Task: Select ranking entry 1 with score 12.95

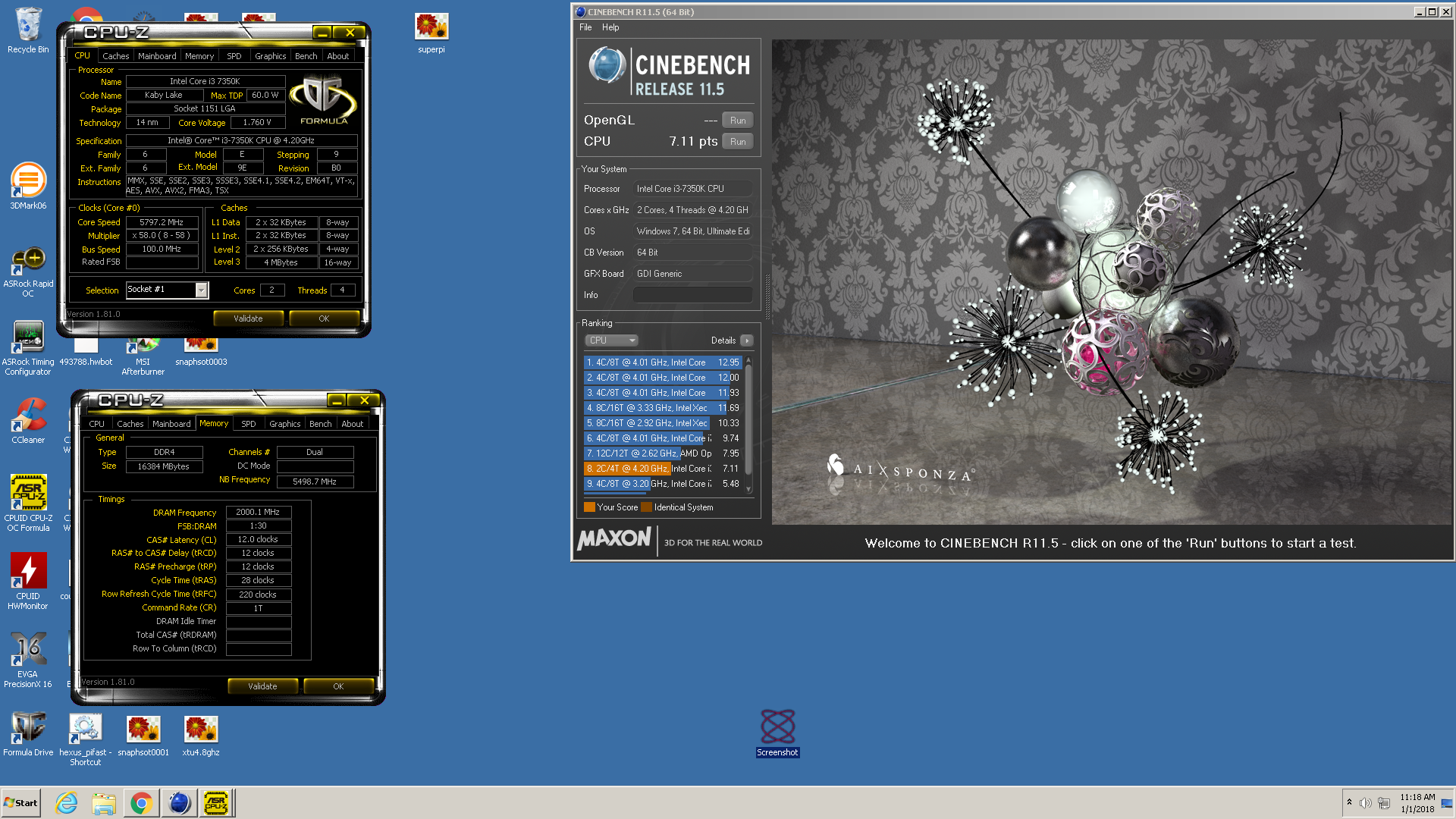Action: [664, 362]
